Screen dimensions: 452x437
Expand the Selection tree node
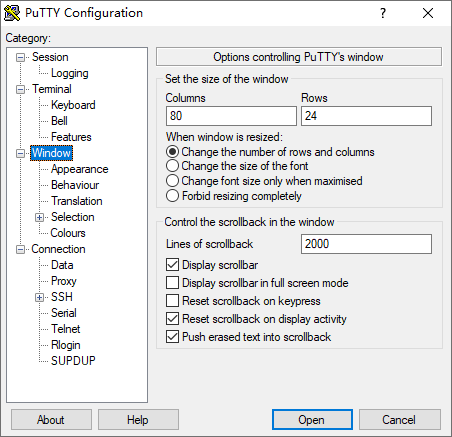[39, 218]
